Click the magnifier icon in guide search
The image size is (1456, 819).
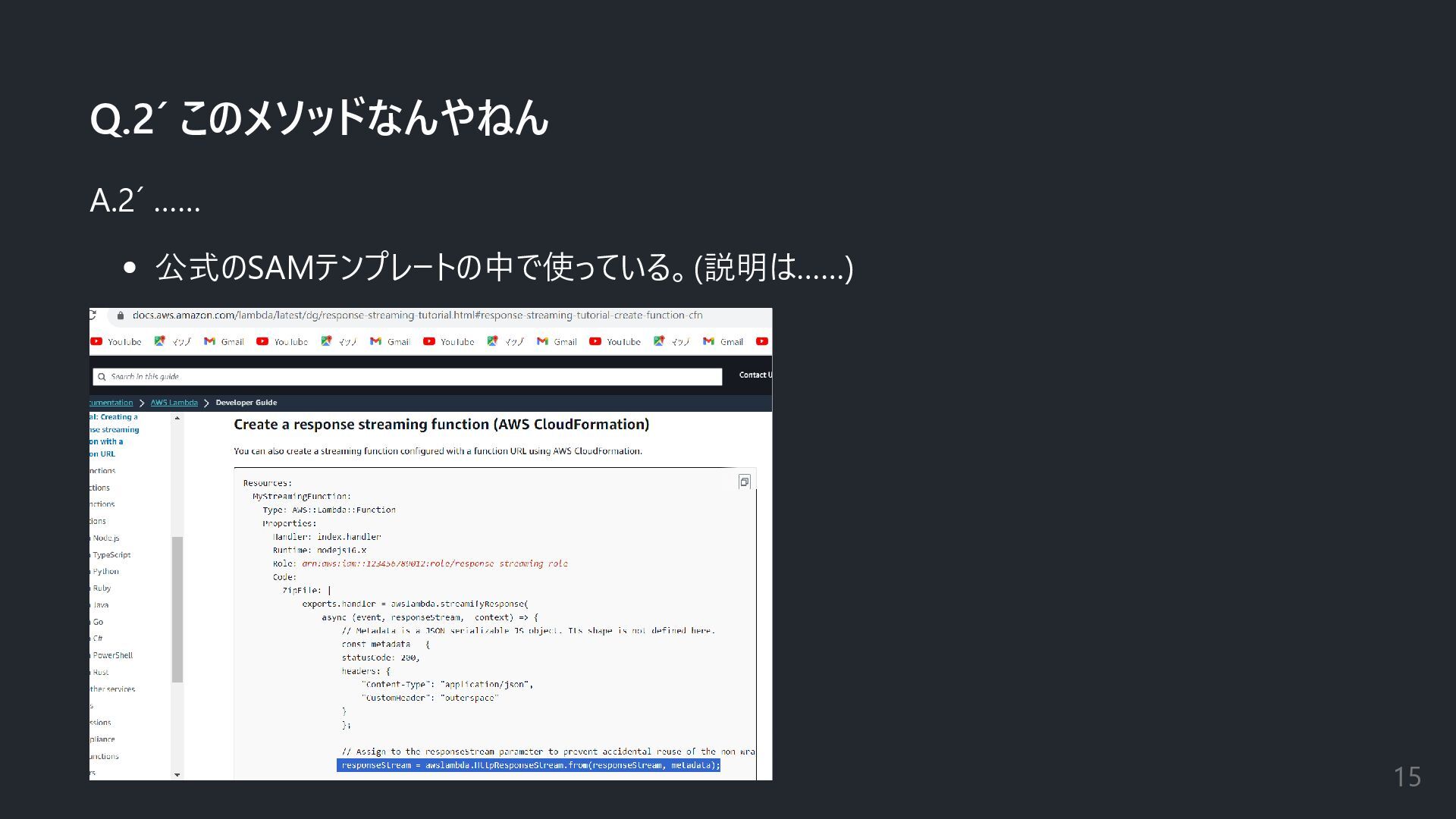[102, 377]
